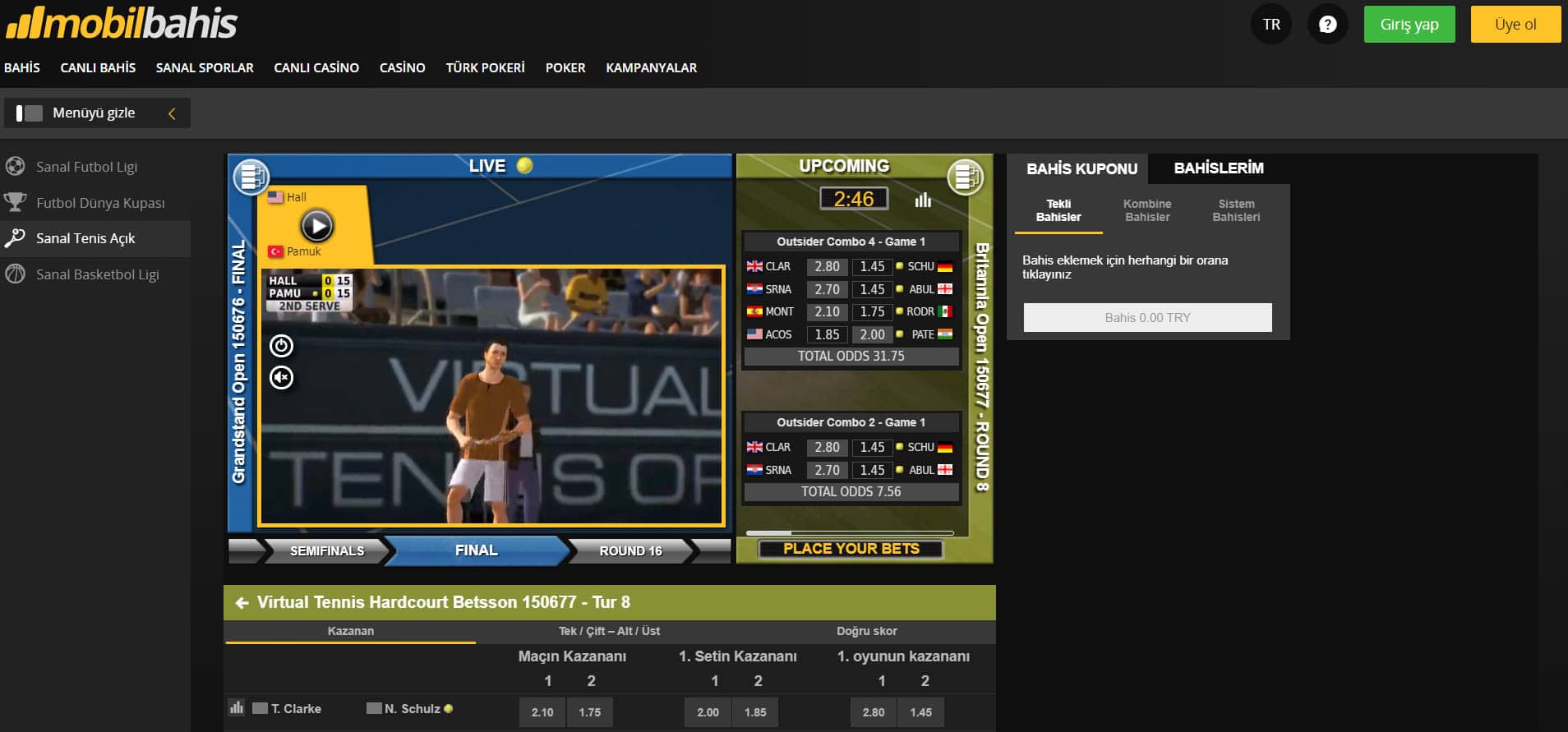Open the help question mark icon
The height and width of the screenshot is (732, 1568).
(x=1327, y=25)
